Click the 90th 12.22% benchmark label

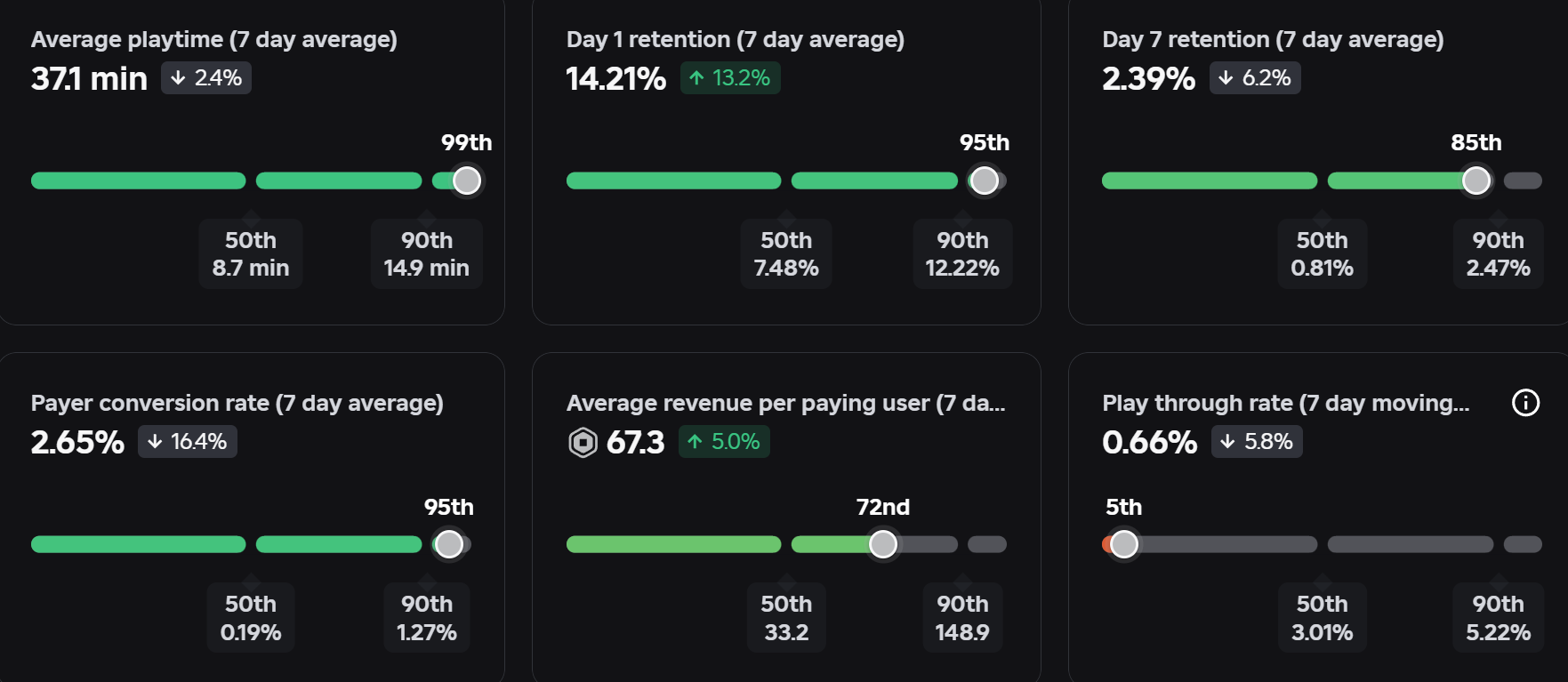pyautogui.click(x=962, y=254)
